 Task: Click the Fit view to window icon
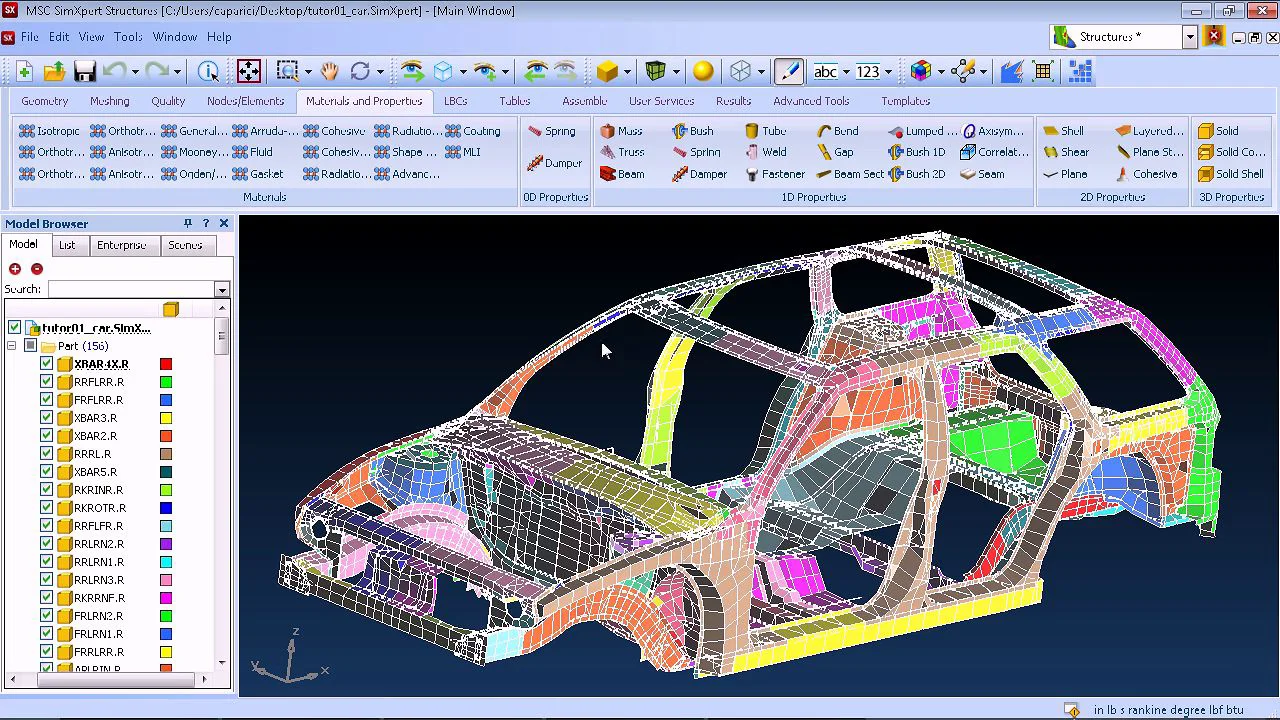[248, 71]
